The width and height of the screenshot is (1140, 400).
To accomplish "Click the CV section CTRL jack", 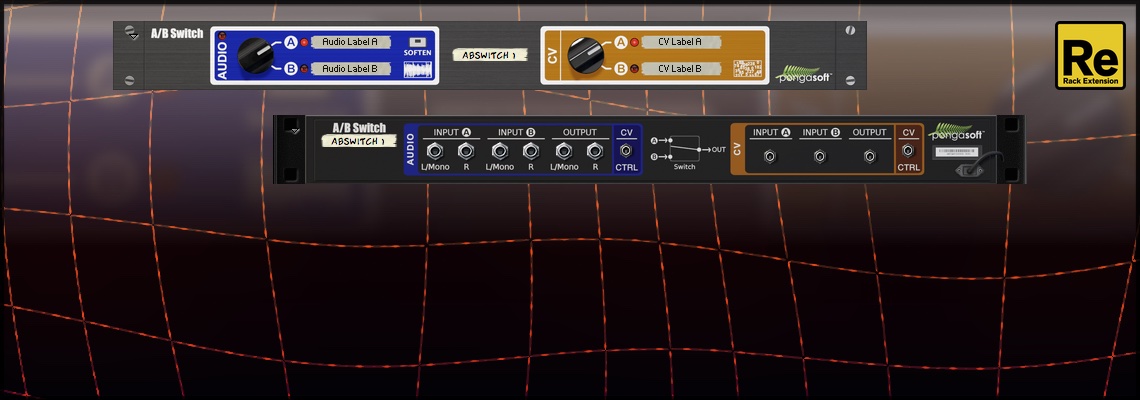I will coord(908,151).
